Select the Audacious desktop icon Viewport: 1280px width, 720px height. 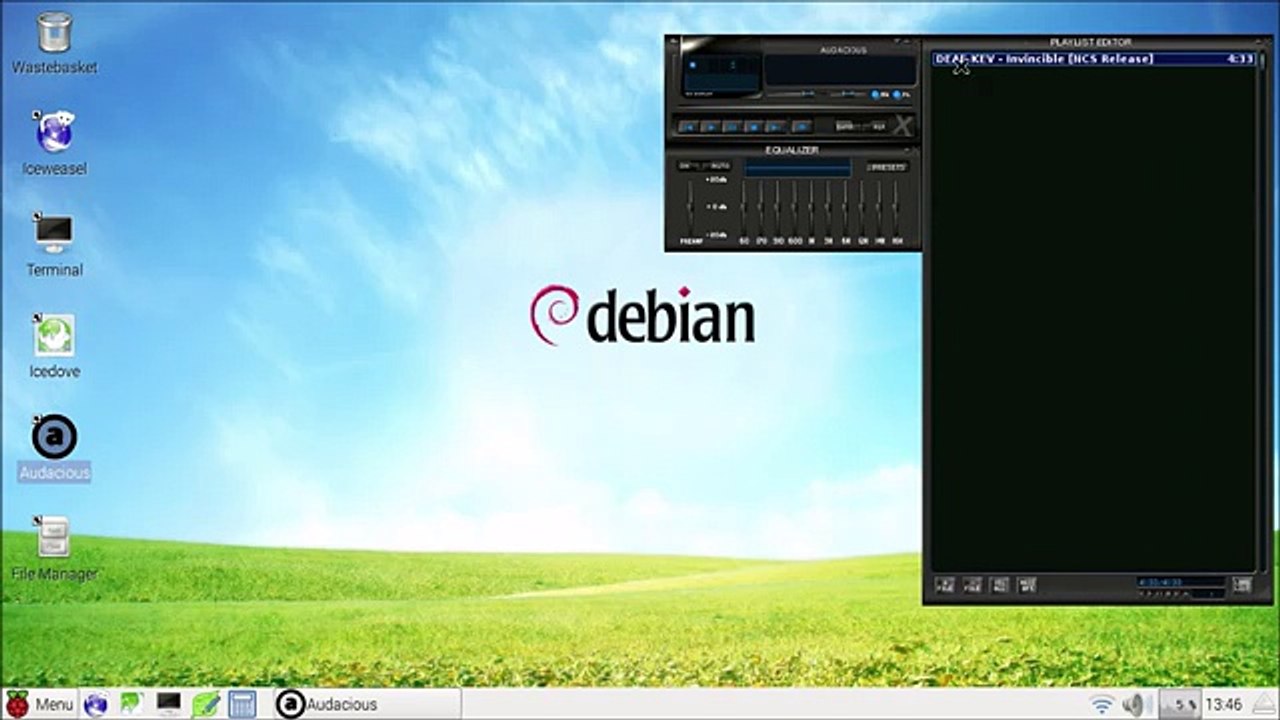tap(54, 447)
